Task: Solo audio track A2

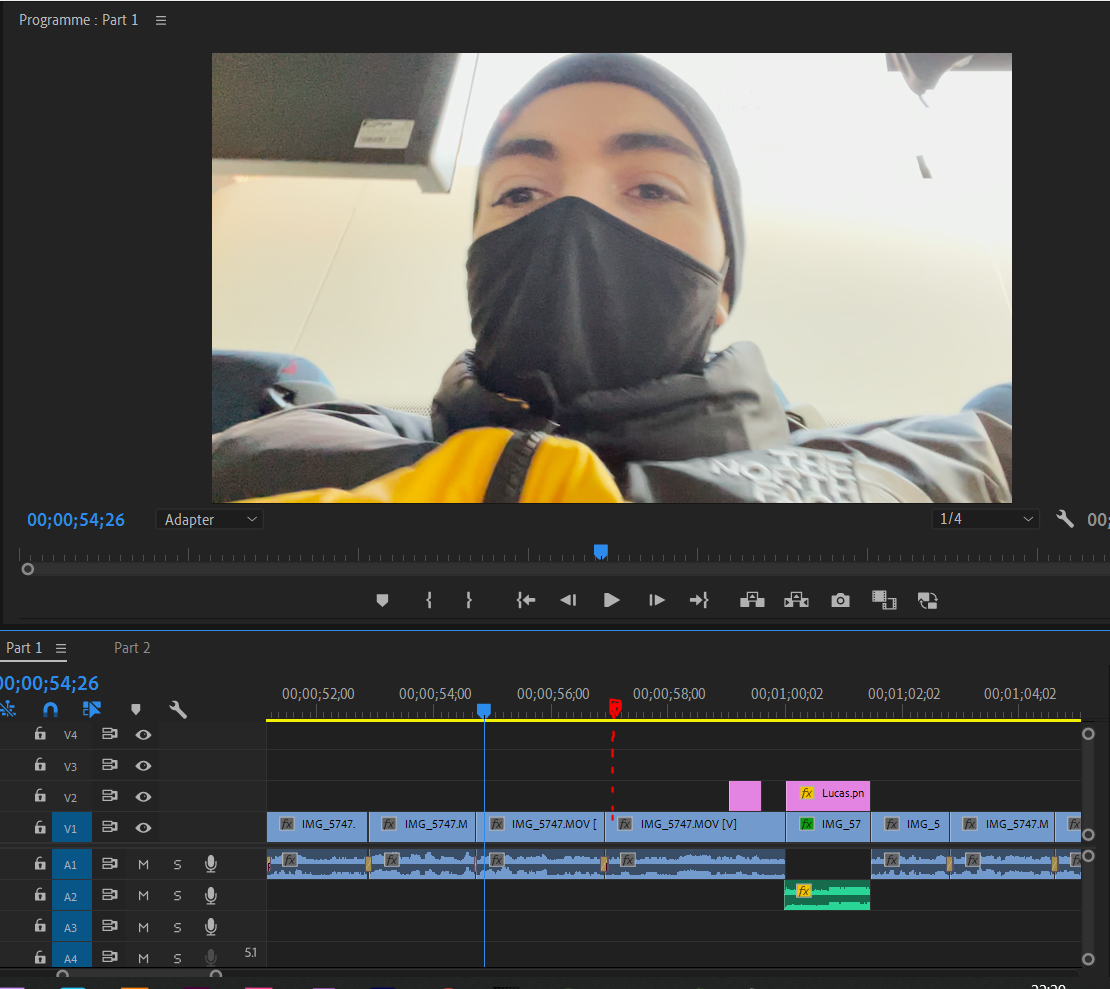Action: pos(177,896)
